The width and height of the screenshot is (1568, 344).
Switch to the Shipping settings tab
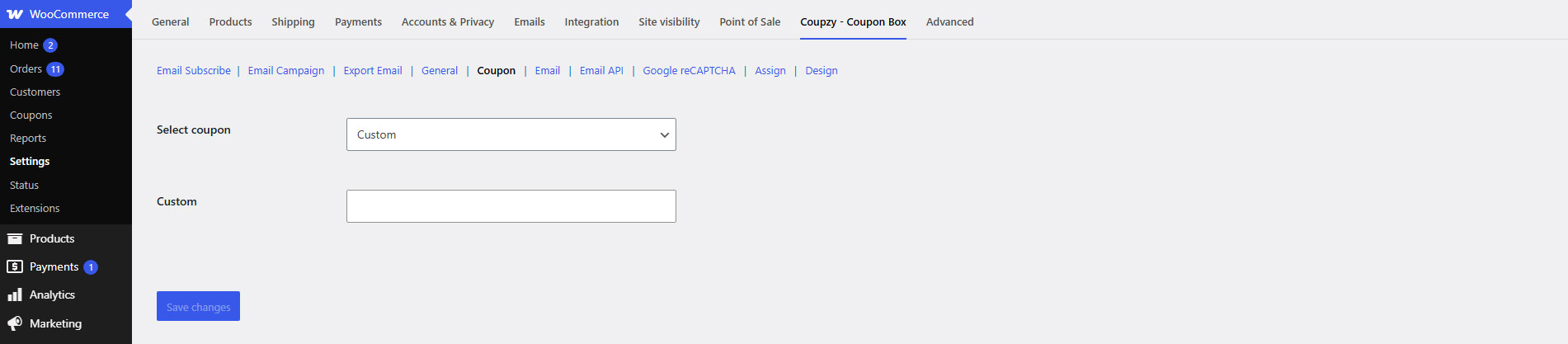click(293, 21)
